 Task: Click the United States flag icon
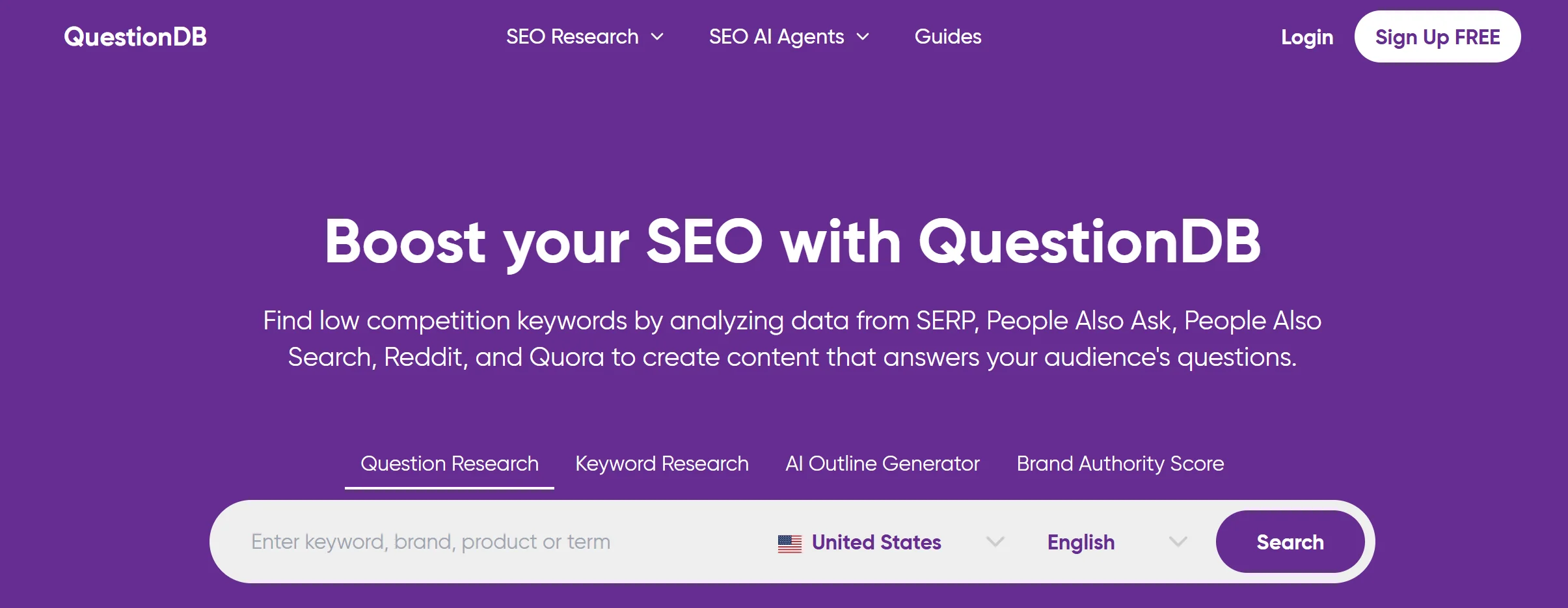(x=790, y=543)
